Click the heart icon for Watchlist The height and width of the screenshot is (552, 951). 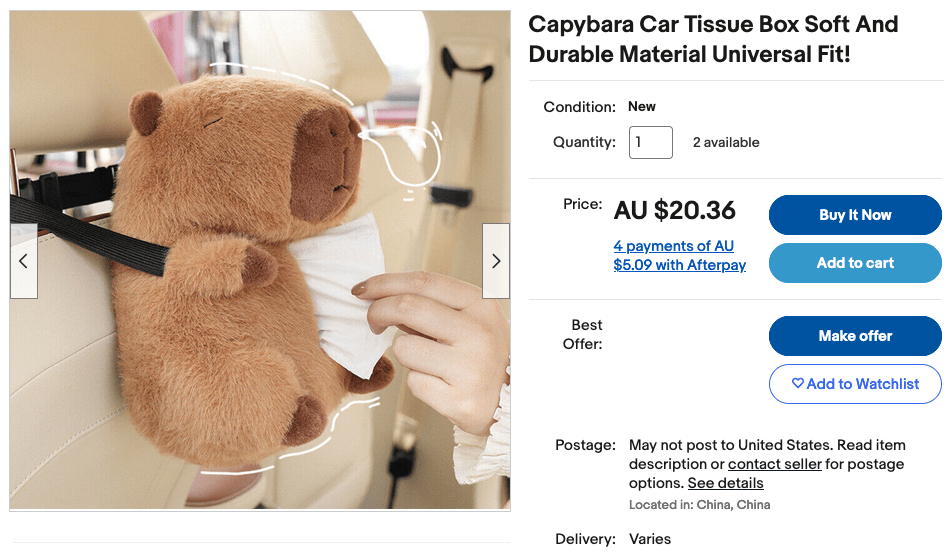797,383
